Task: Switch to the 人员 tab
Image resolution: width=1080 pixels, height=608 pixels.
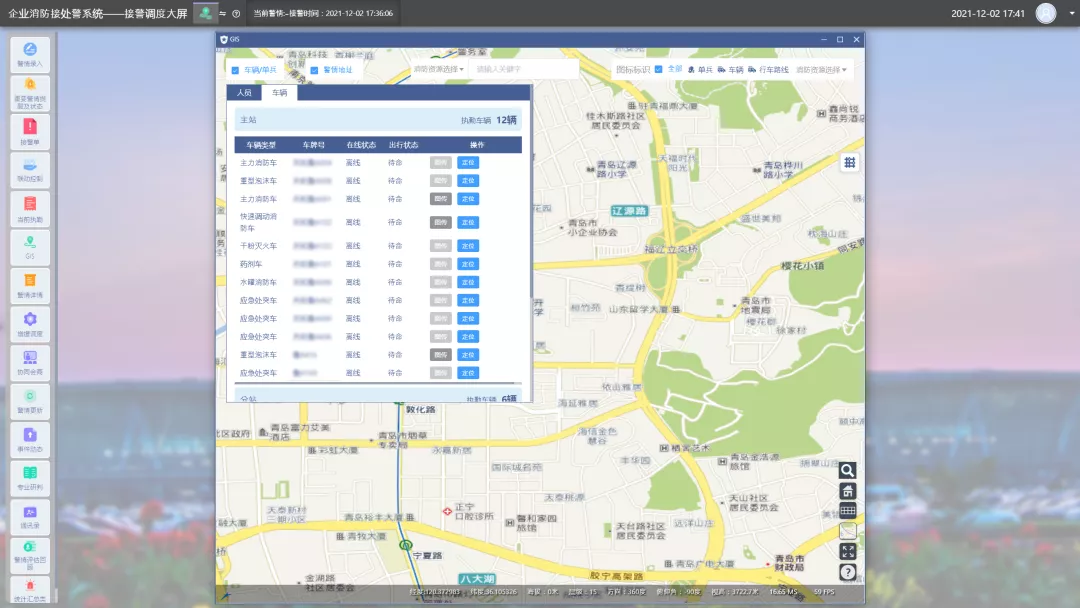Action: pos(244,92)
